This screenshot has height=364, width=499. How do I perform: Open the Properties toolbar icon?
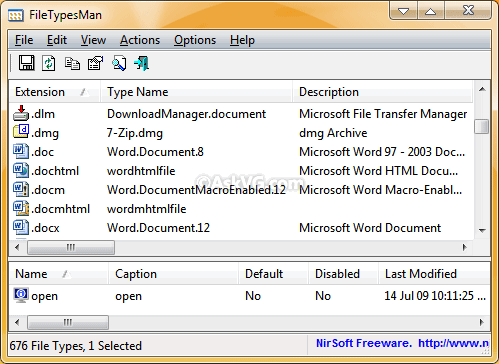pos(95,63)
